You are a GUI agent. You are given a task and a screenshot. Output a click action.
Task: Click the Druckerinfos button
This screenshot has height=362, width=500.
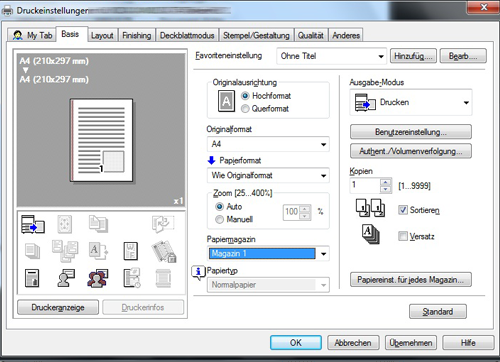click(x=143, y=307)
